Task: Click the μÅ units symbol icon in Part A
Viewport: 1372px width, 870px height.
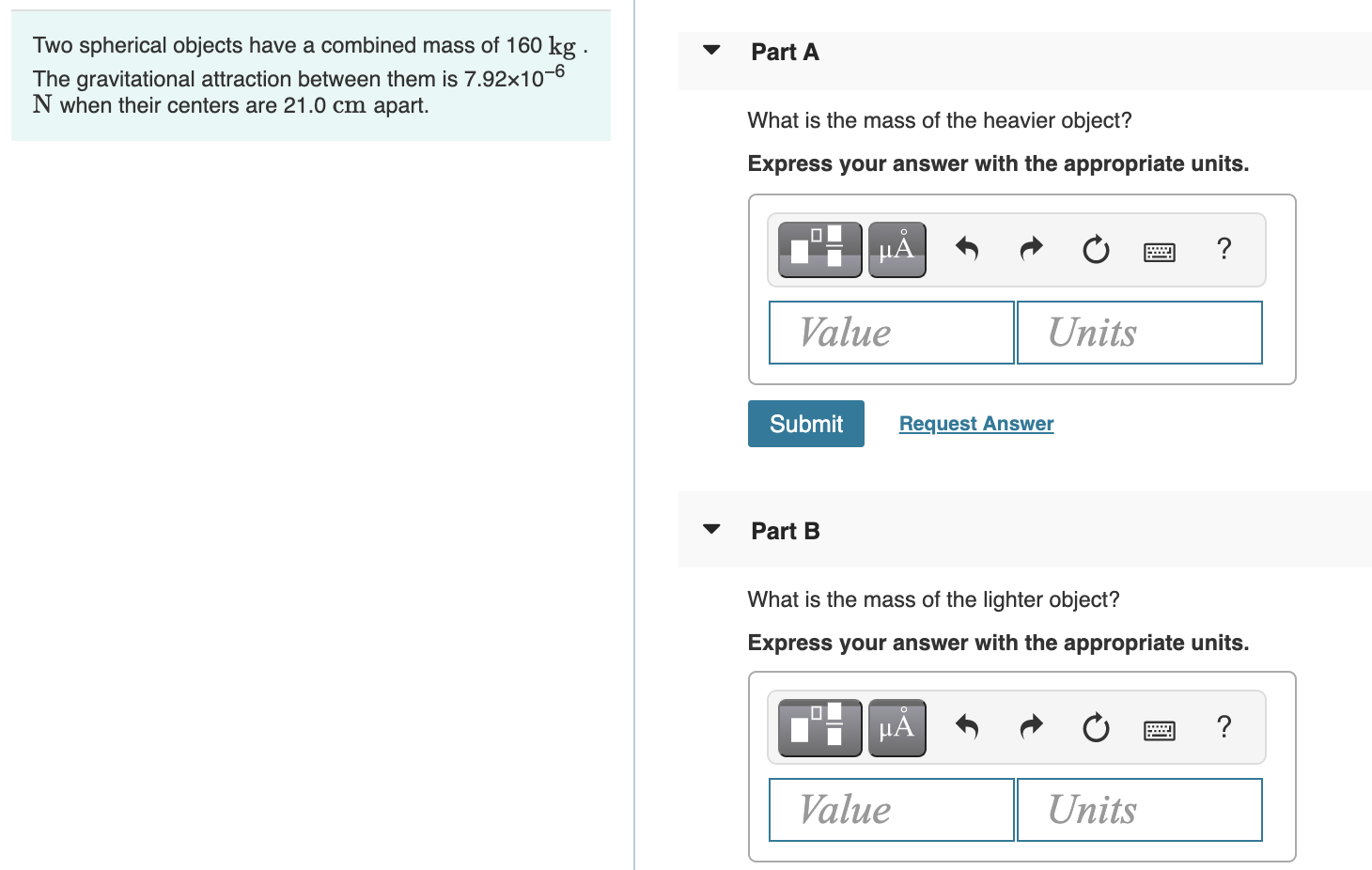Action: point(896,249)
